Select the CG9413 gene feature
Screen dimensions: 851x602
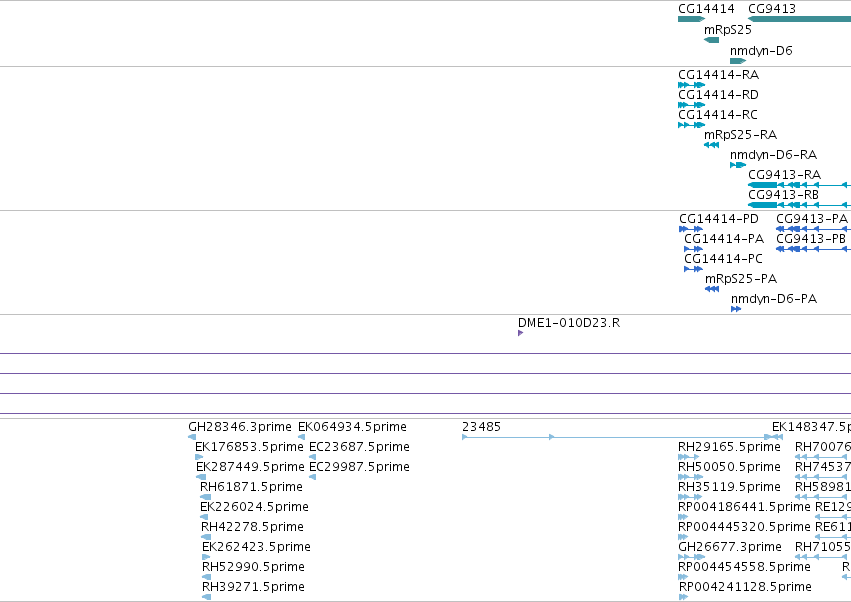(x=799, y=20)
